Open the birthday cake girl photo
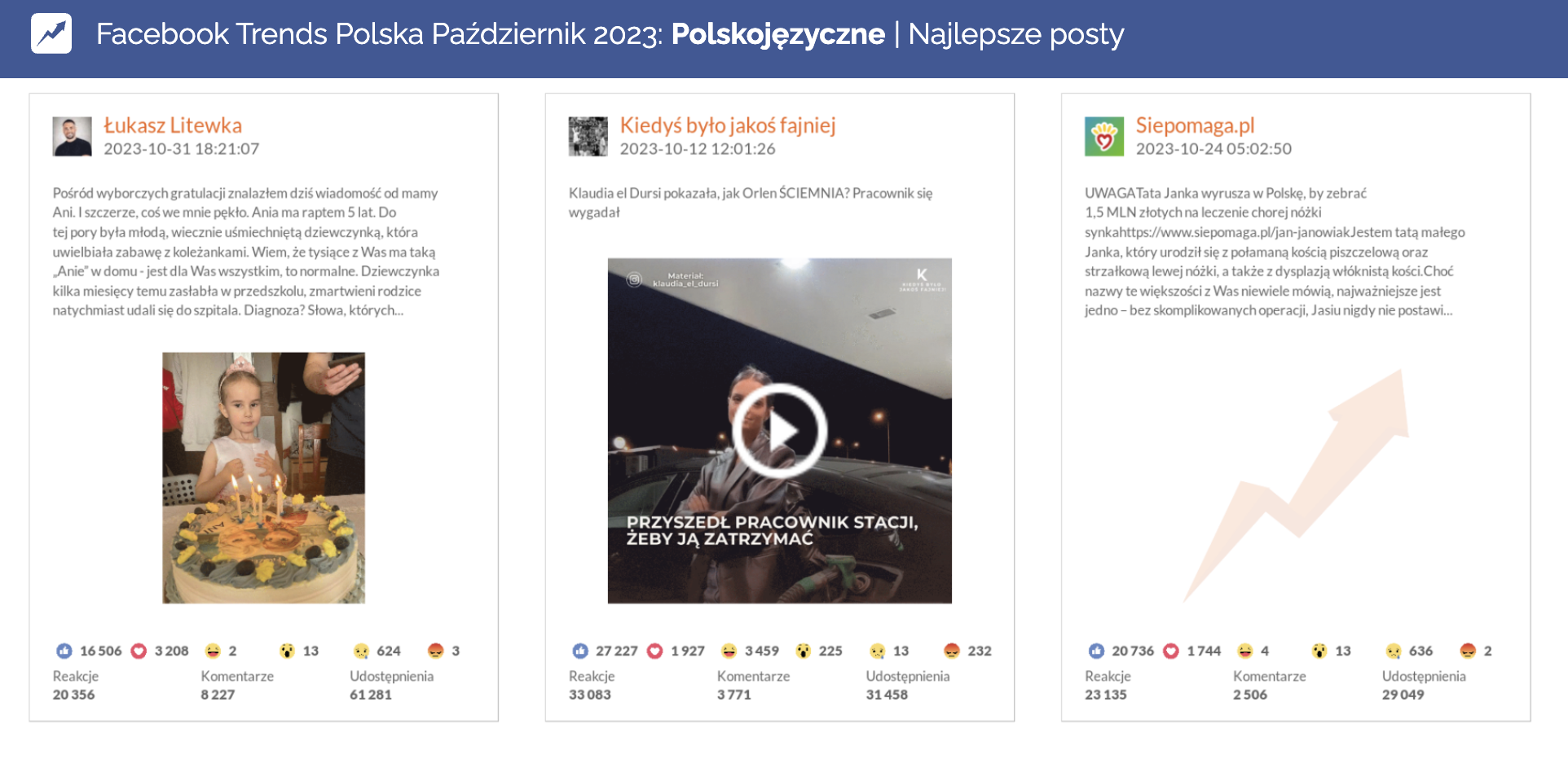Screen dimensions: 1568x764 click(263, 477)
